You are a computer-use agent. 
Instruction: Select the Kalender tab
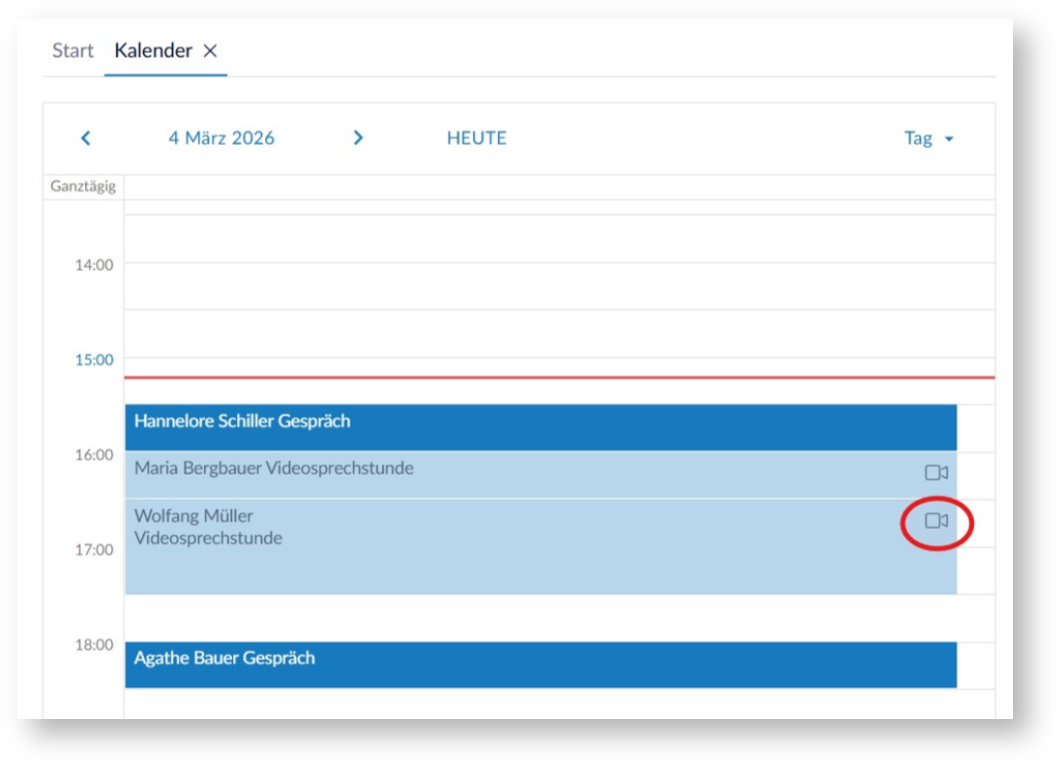[152, 51]
